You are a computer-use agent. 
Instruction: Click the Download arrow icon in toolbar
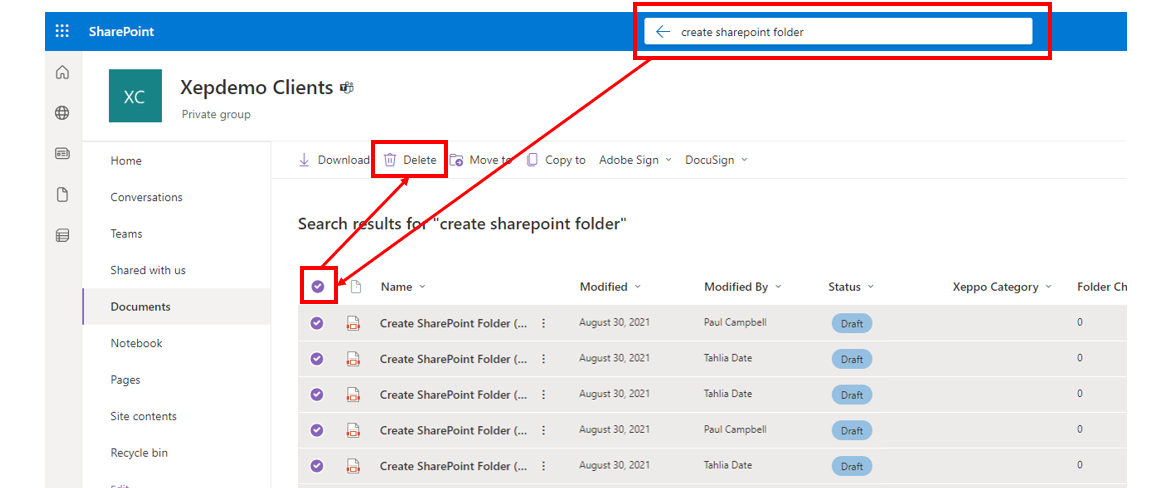[304, 160]
